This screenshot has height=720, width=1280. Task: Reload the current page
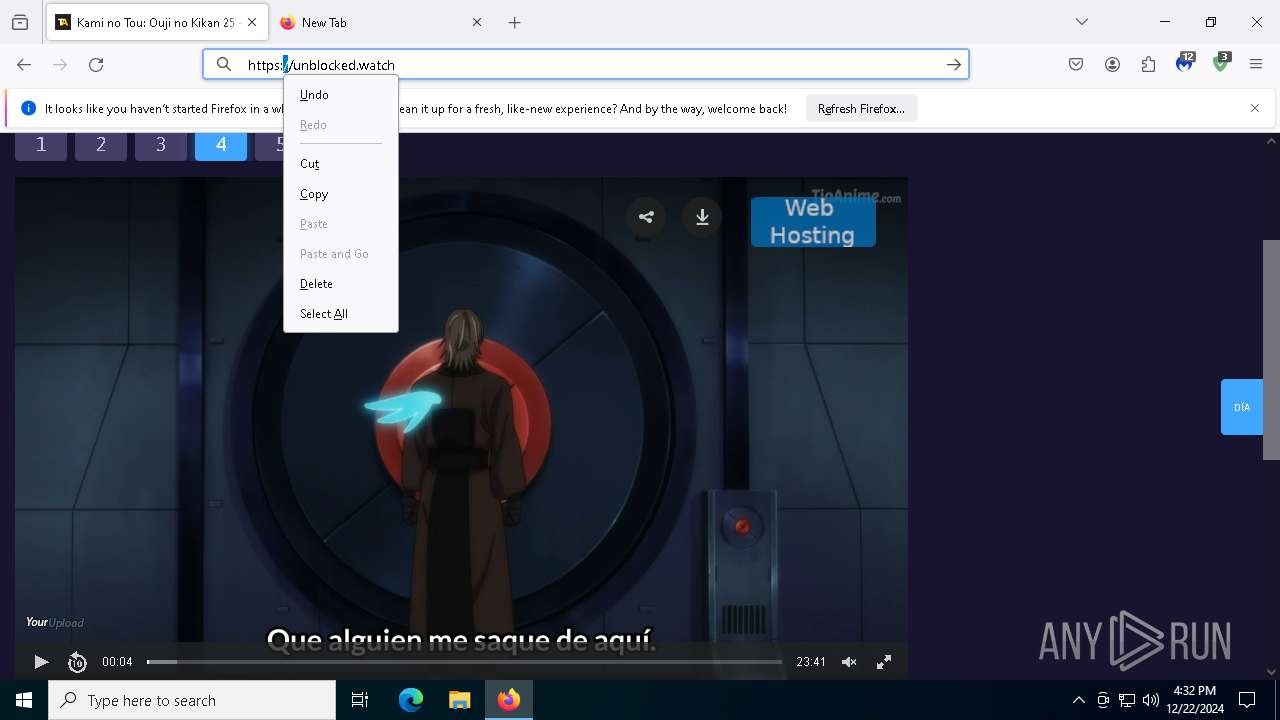pyautogui.click(x=96, y=65)
